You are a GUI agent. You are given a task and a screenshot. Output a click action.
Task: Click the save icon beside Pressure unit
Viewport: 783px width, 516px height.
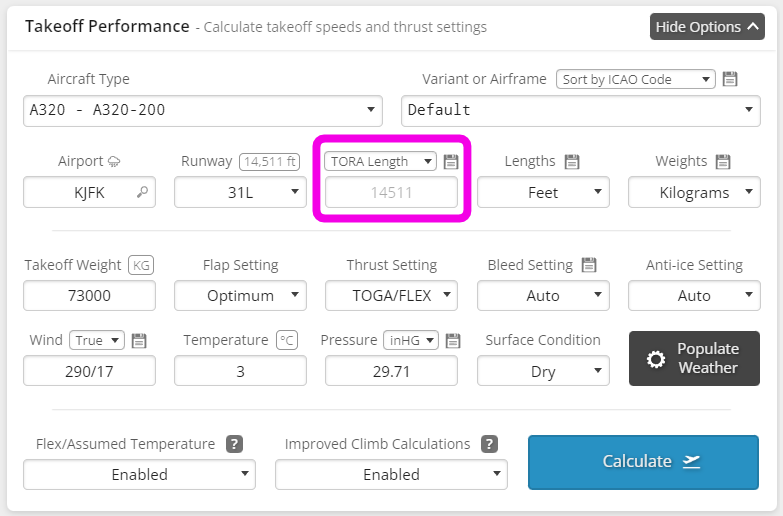tap(452, 340)
